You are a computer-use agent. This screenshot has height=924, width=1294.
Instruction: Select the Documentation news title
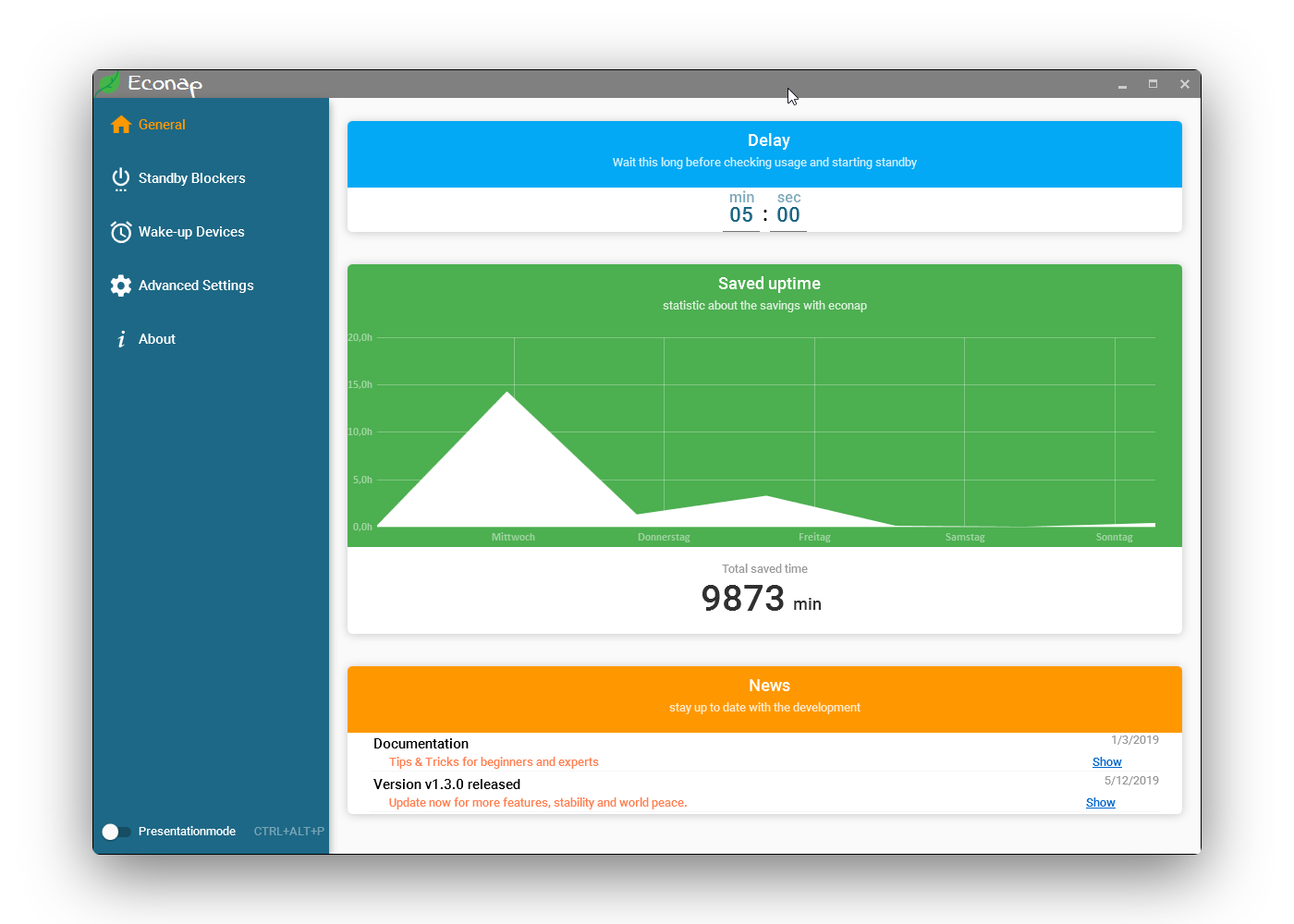[421, 744]
